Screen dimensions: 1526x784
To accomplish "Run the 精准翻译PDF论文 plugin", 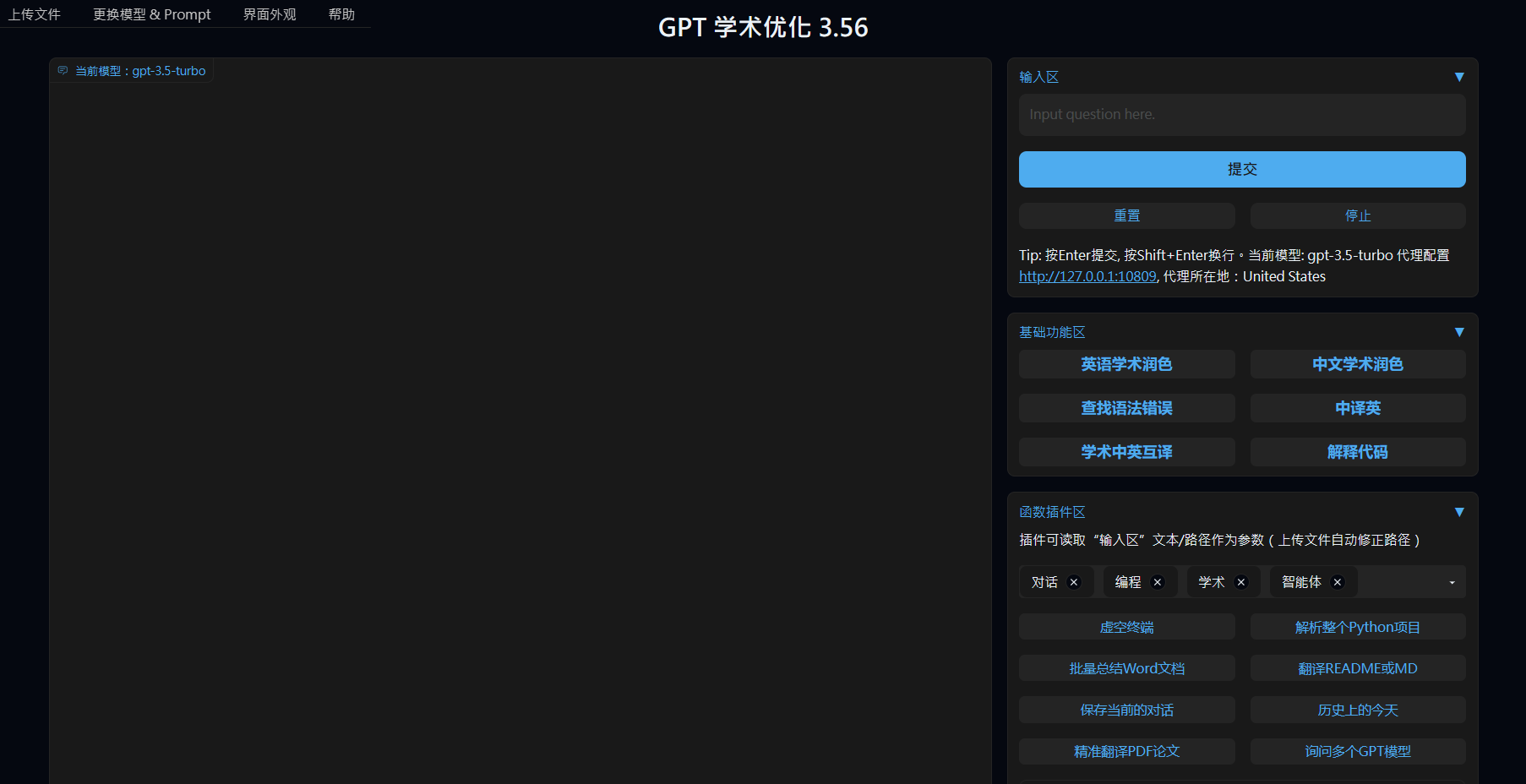I will [x=1127, y=751].
